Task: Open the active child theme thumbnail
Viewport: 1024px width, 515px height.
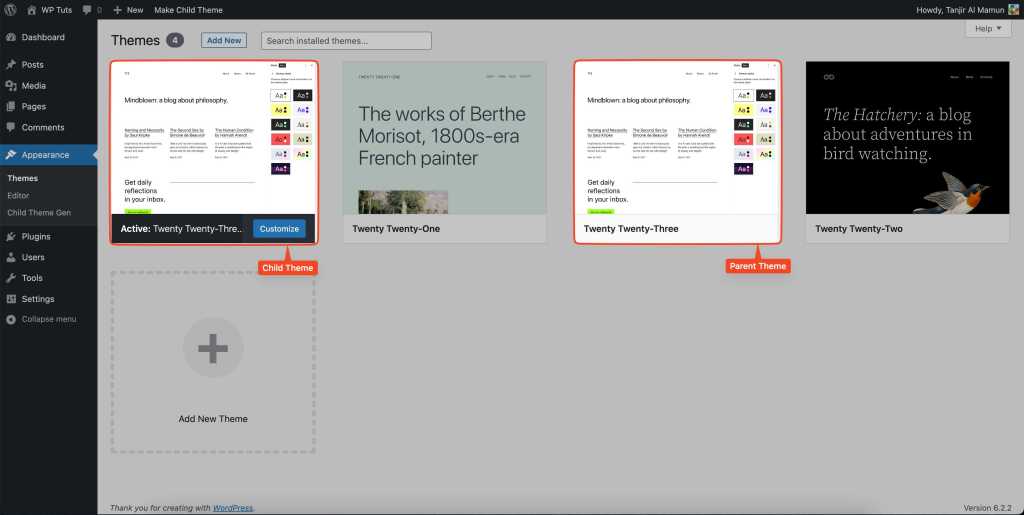Action: (x=214, y=138)
